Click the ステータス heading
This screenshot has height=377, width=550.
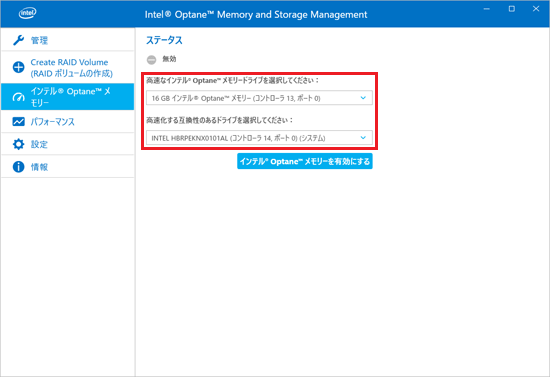click(164, 40)
